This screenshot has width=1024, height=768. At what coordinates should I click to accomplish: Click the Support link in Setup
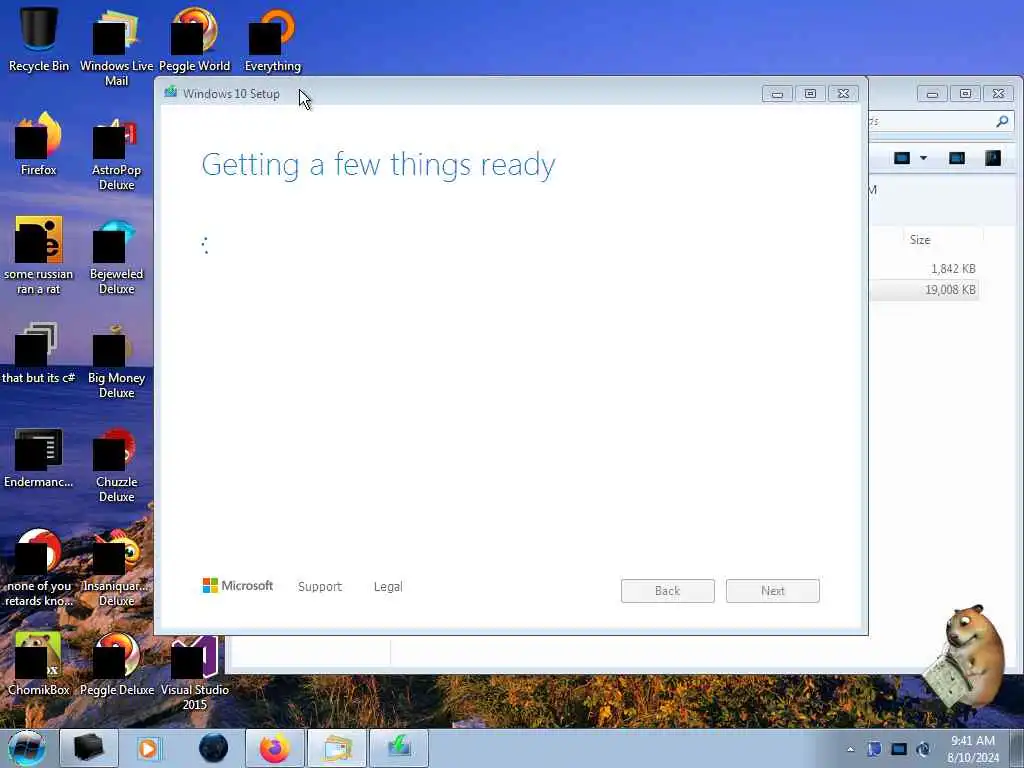[x=320, y=586]
